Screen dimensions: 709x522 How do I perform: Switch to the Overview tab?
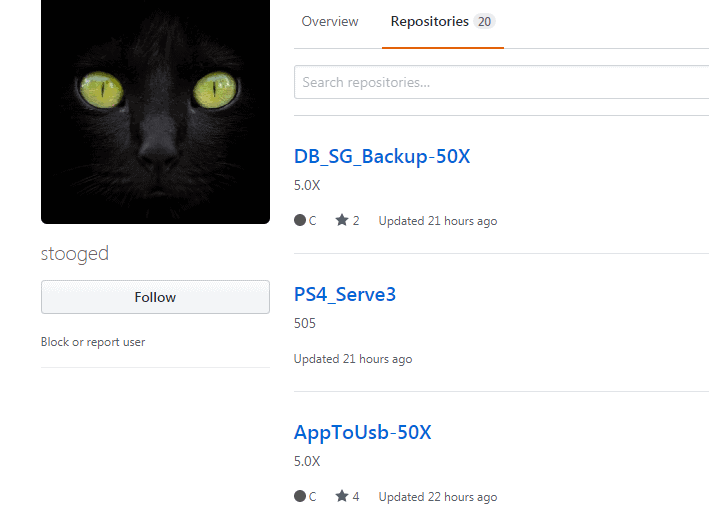pos(330,21)
